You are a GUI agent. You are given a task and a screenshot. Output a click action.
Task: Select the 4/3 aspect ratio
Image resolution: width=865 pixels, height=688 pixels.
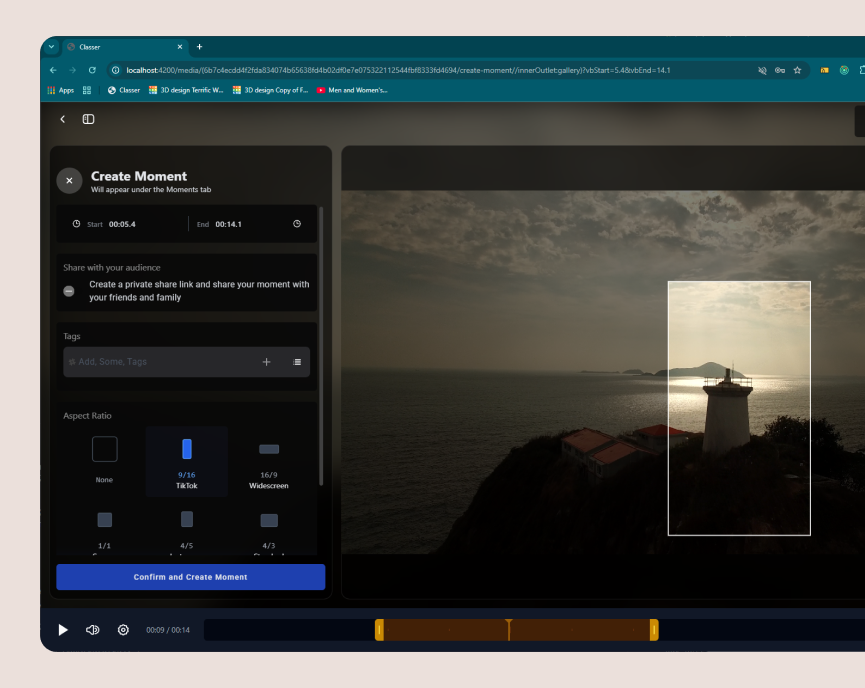[269, 529]
